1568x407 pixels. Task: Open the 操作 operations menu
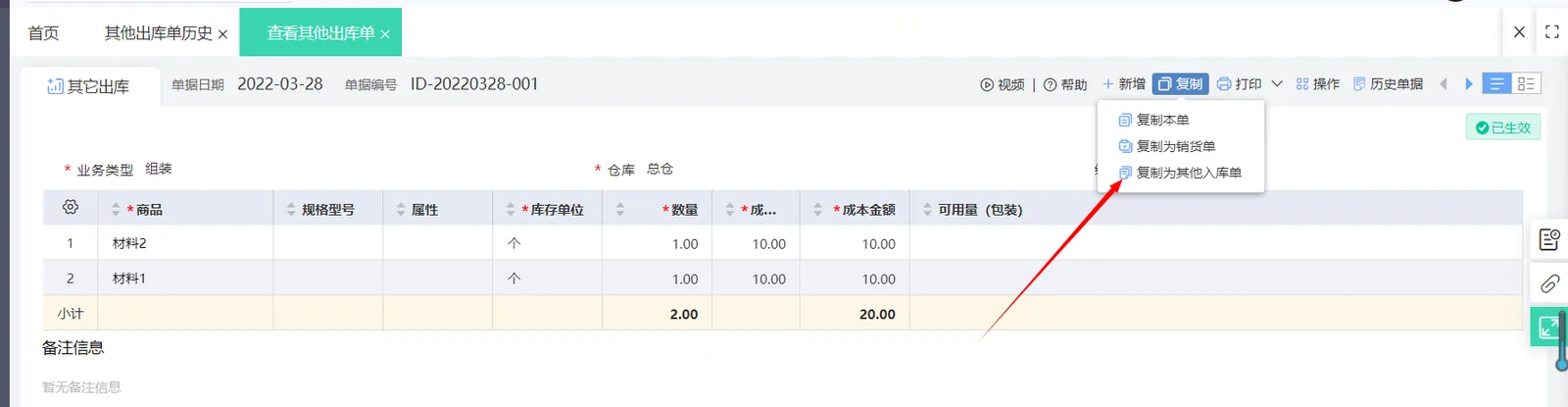(1317, 84)
